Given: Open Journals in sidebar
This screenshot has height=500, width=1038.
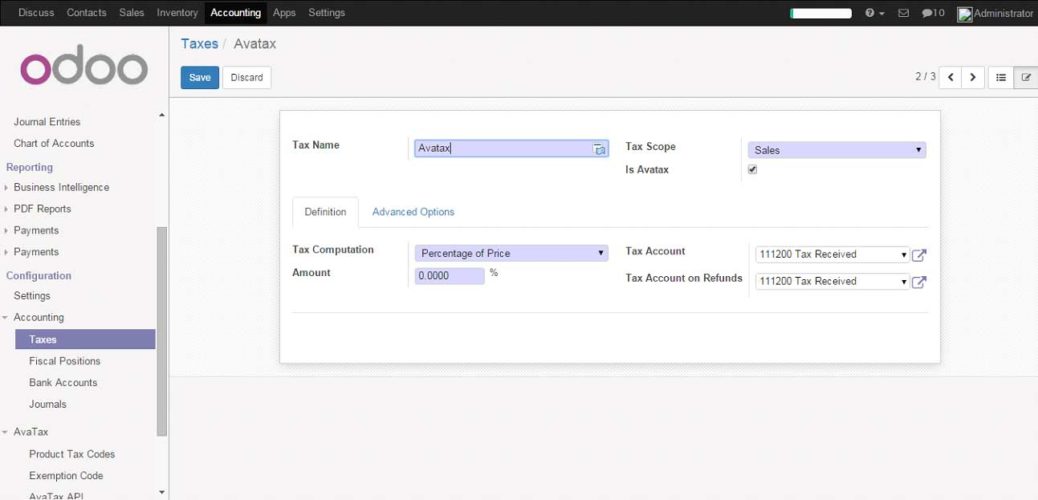Looking at the screenshot, I should [48, 405].
